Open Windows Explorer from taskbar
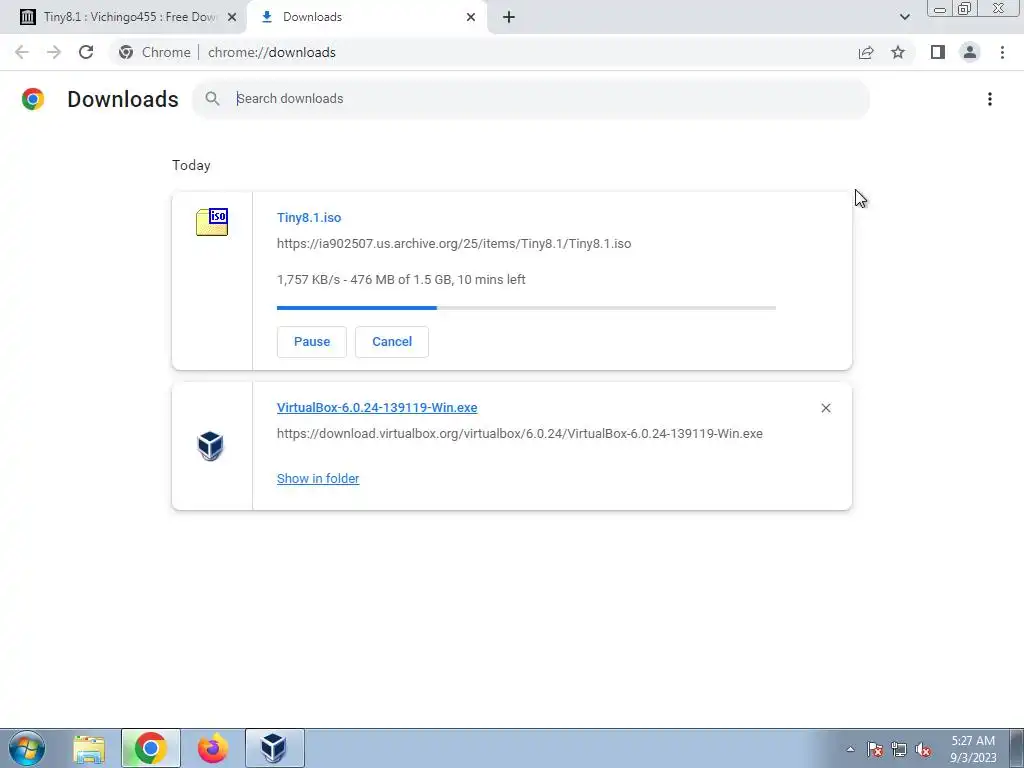 tap(89, 748)
